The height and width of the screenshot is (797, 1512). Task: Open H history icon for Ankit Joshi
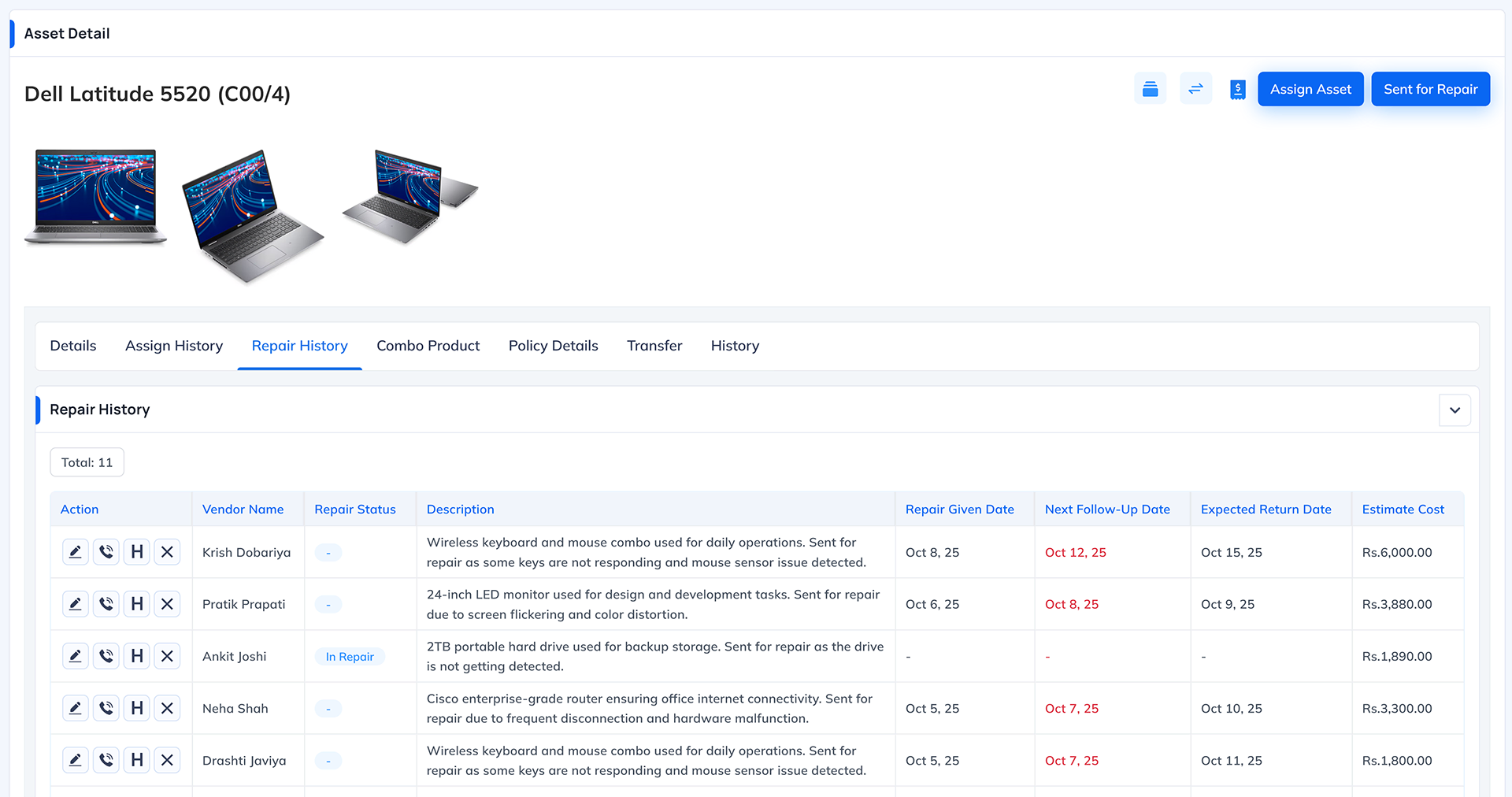[136, 656]
